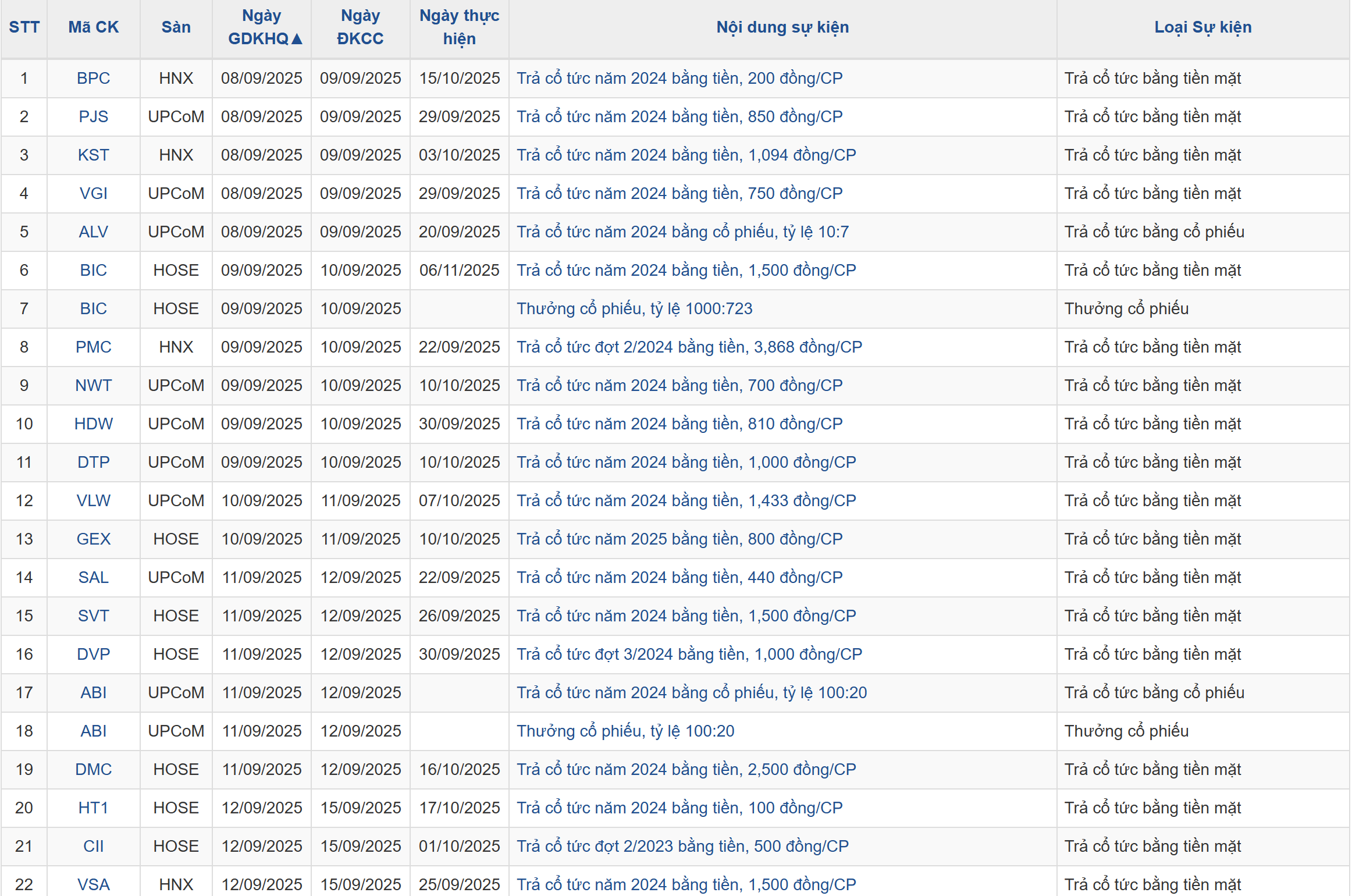
Task: Open ALV stock dividend 10:7 event
Action: click(682, 232)
